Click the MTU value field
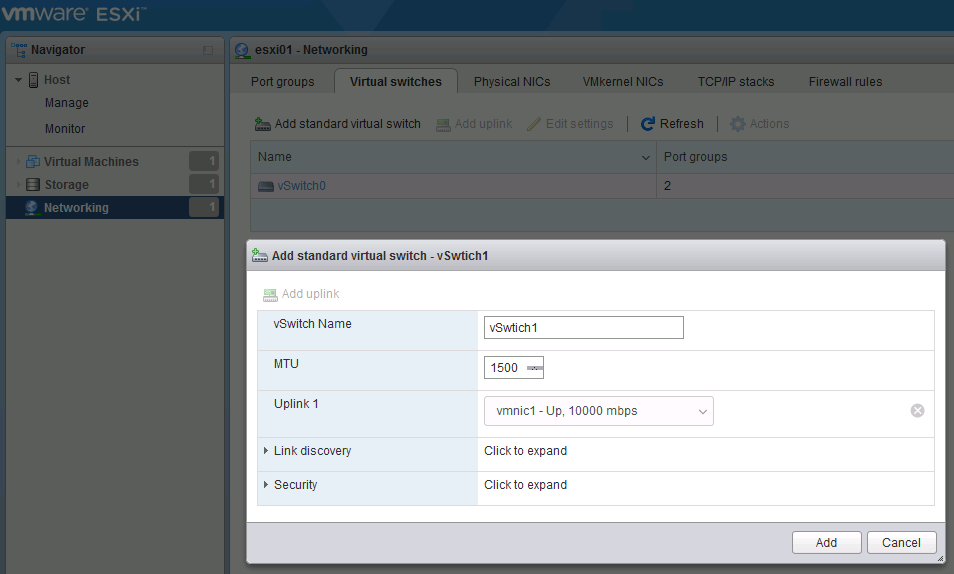The height and width of the screenshot is (574, 954). click(505, 368)
